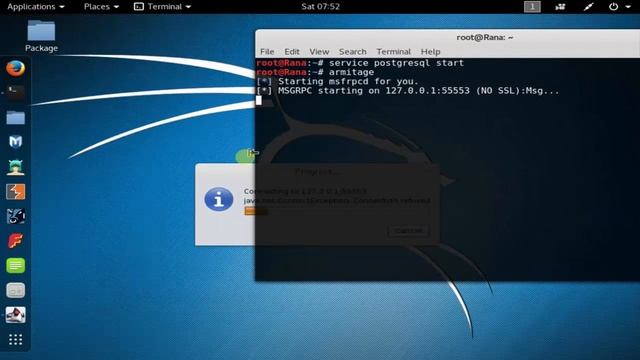640x360 pixels.
Task: Open the green notes app in dock
Action: tap(16, 266)
